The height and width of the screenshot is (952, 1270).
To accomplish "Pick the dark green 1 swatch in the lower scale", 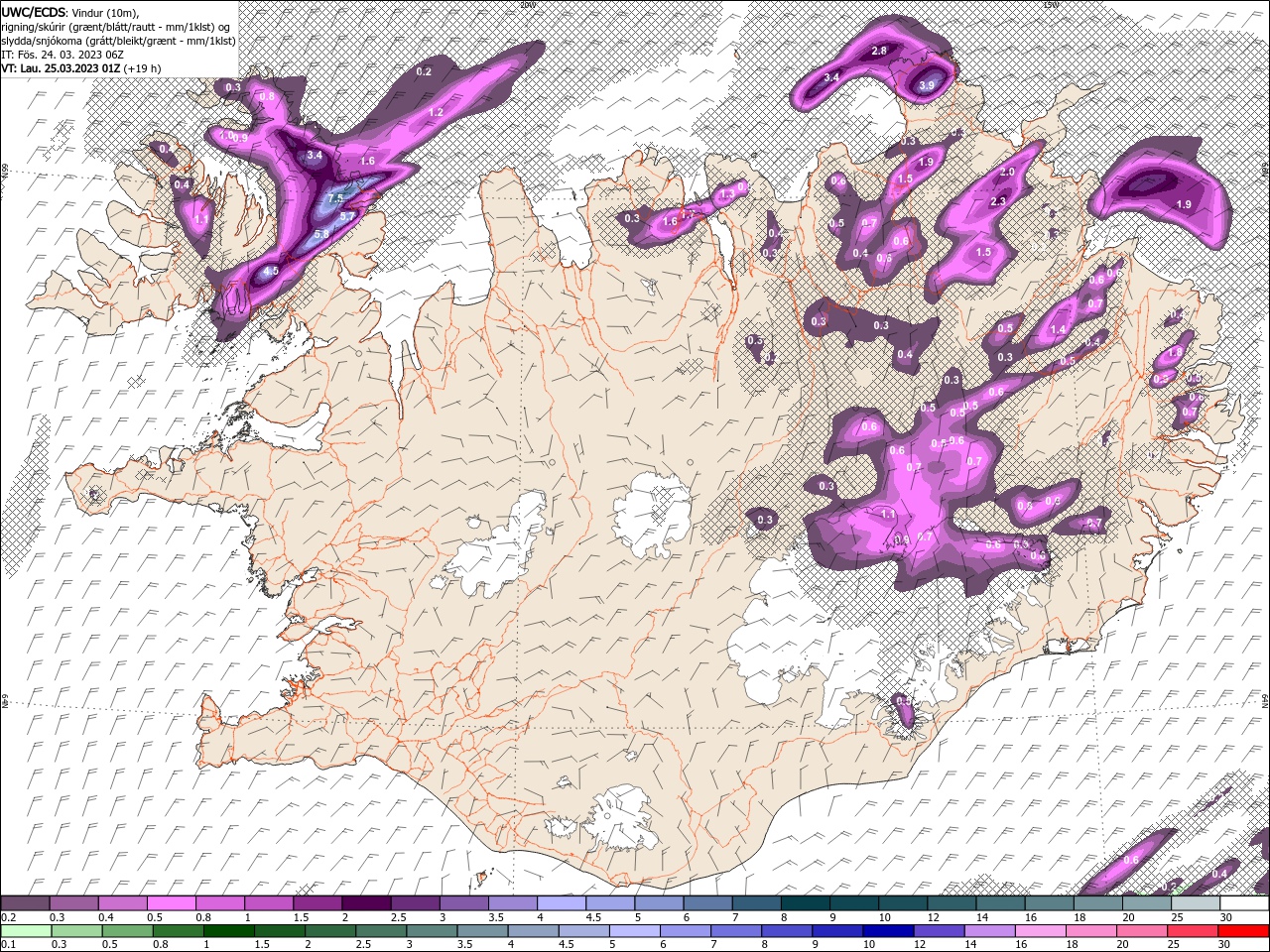I will pos(228,931).
